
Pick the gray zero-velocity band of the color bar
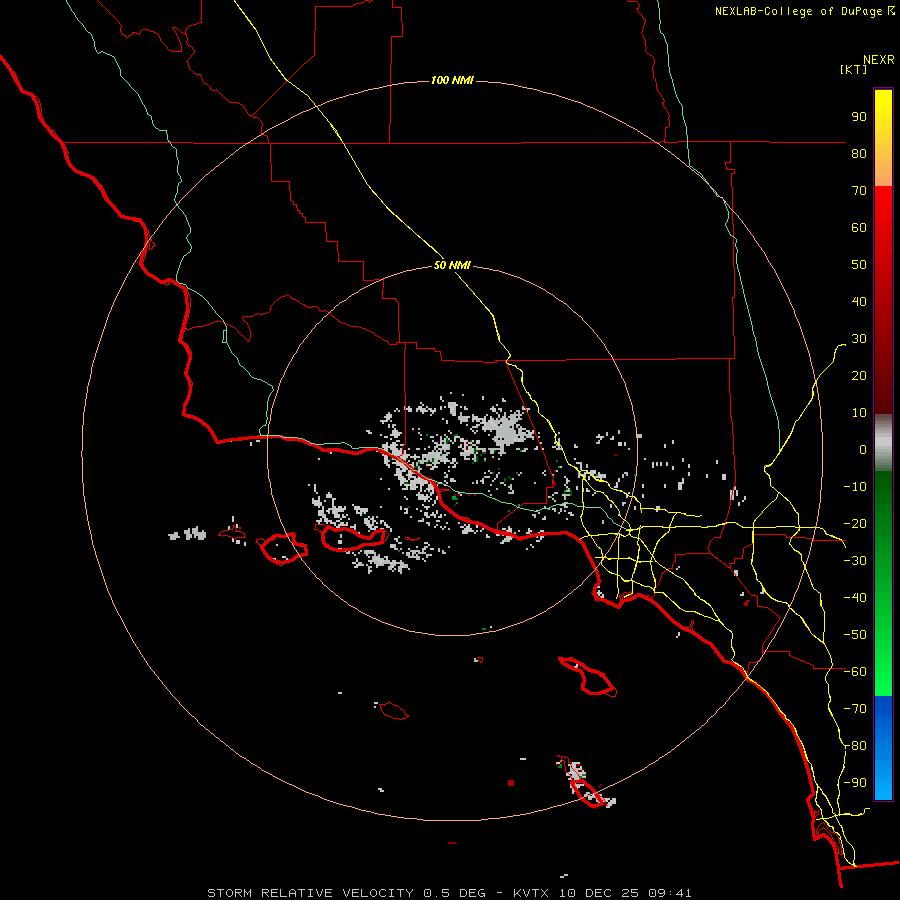tap(883, 443)
